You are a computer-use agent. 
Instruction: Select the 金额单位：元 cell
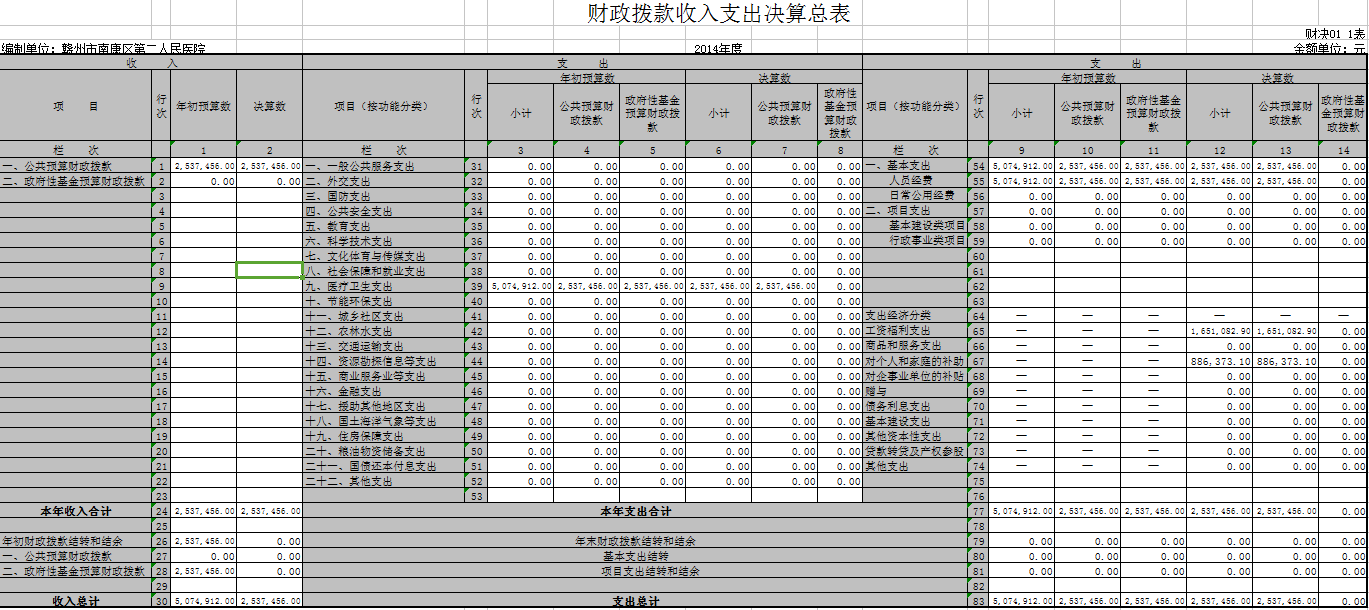coord(1330,48)
